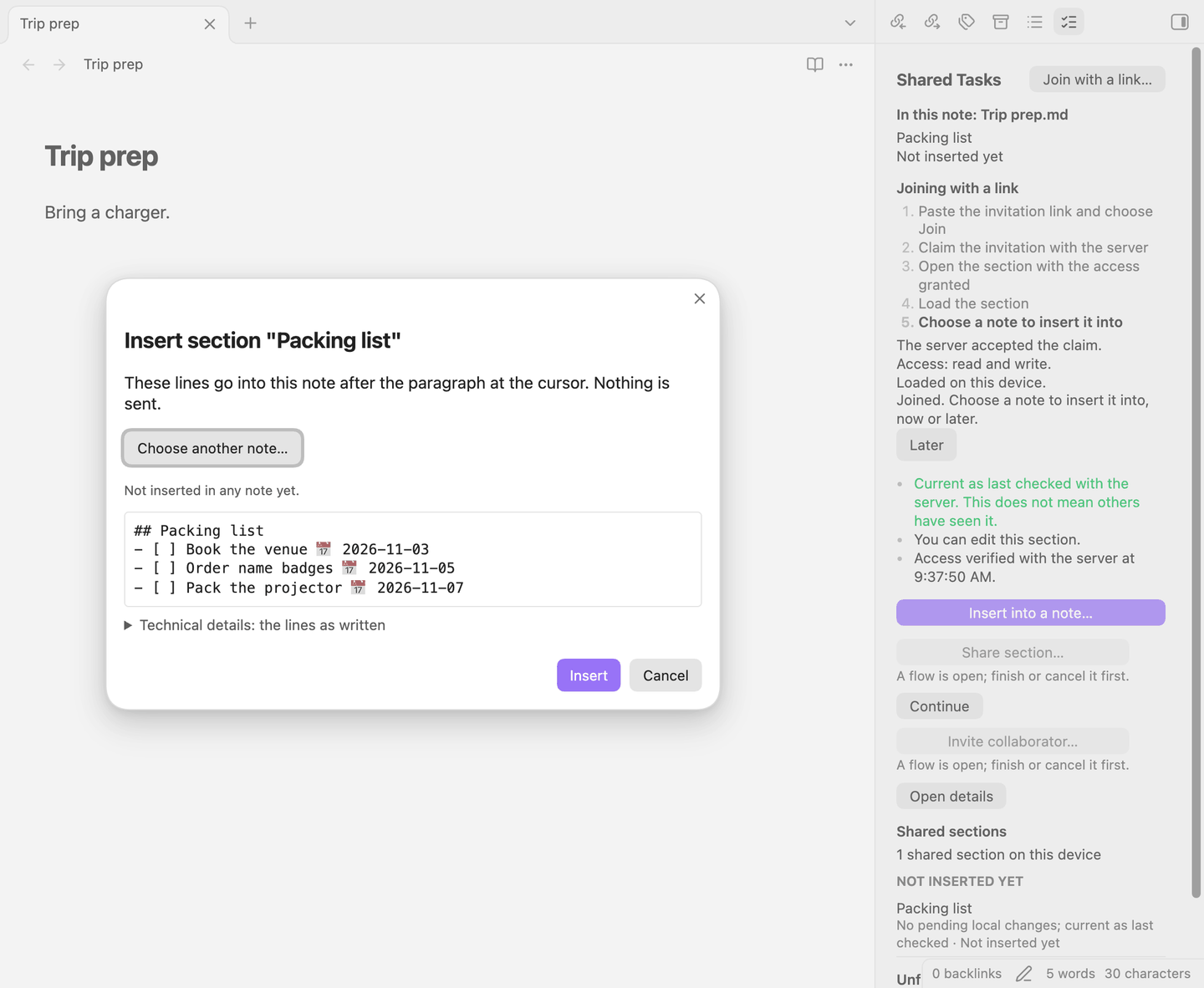The width and height of the screenshot is (1204, 988).
Task: Click 1 shared section on this device
Action: [x=998, y=855]
